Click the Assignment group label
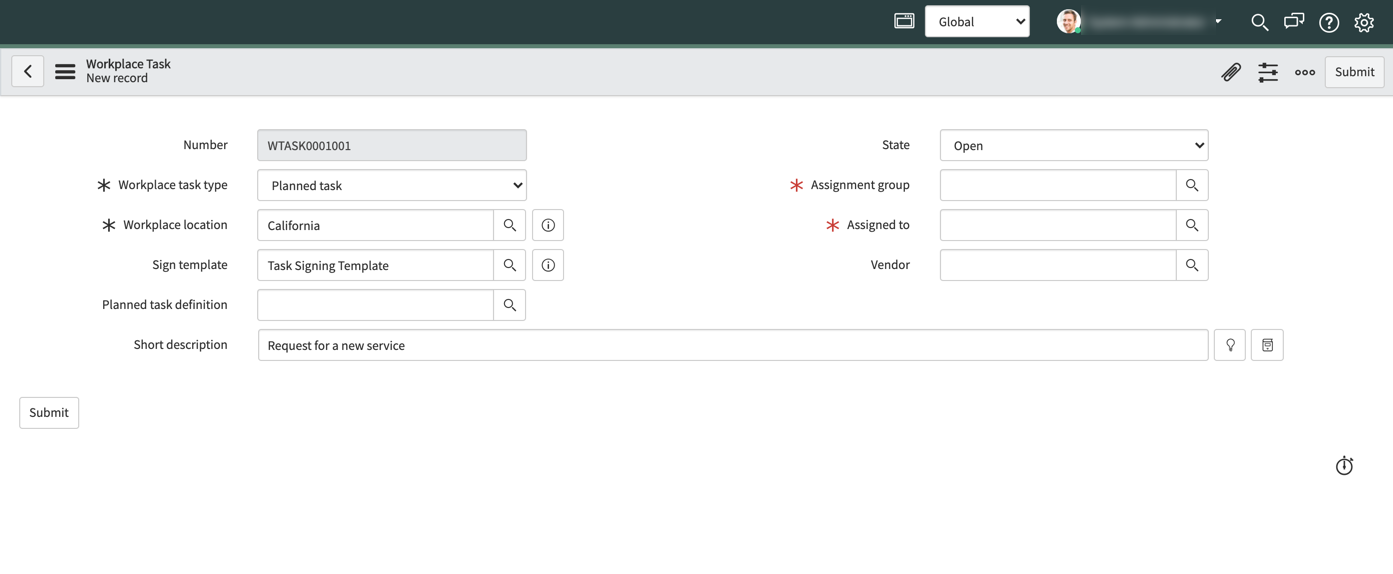1393x574 pixels. (x=860, y=185)
